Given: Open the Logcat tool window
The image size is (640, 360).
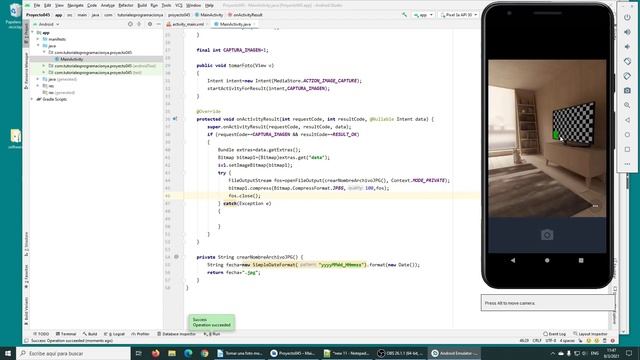Looking at the screenshot, I should click(x=114, y=334).
